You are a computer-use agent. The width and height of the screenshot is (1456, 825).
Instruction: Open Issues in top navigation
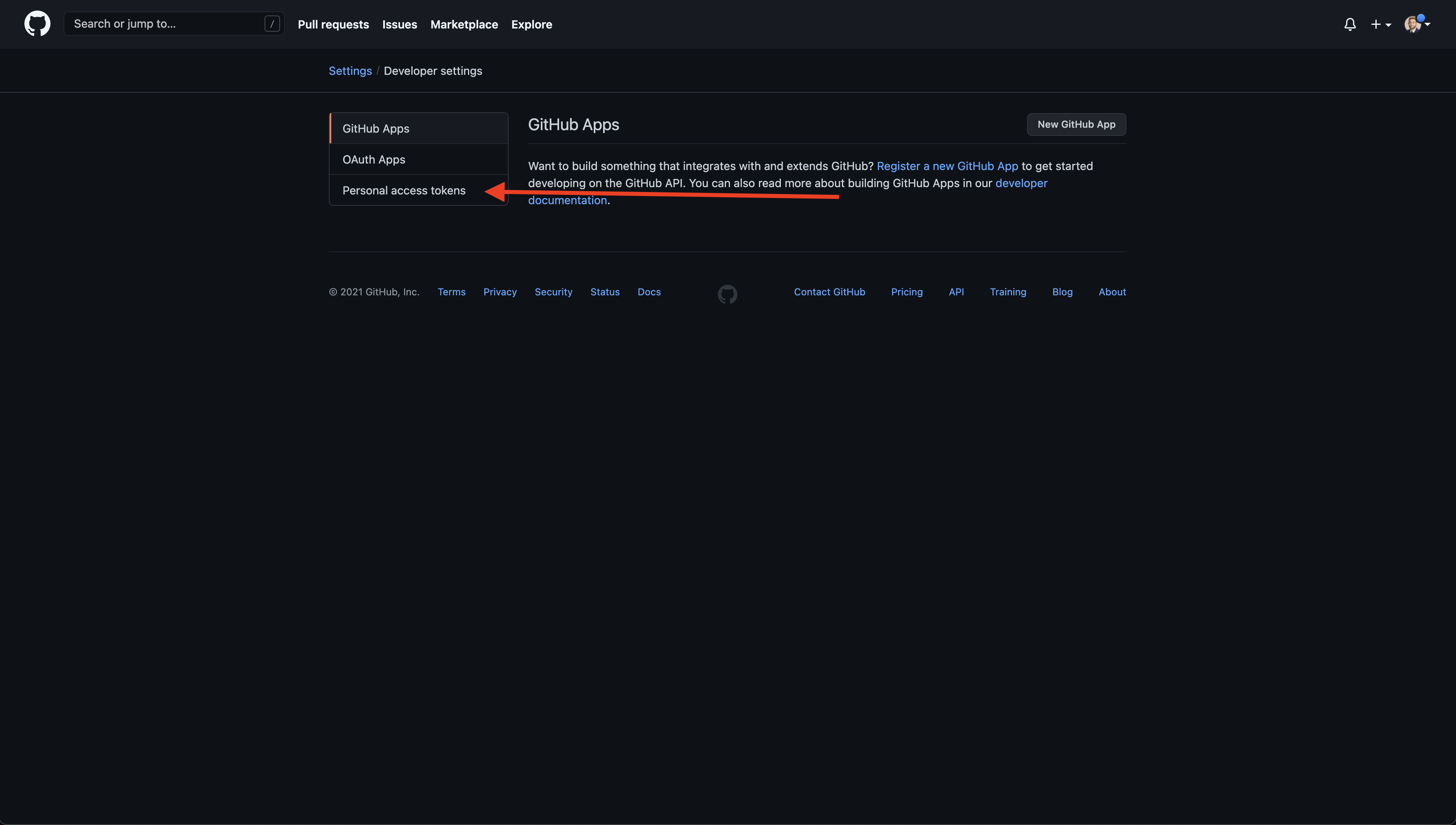pyautogui.click(x=400, y=24)
